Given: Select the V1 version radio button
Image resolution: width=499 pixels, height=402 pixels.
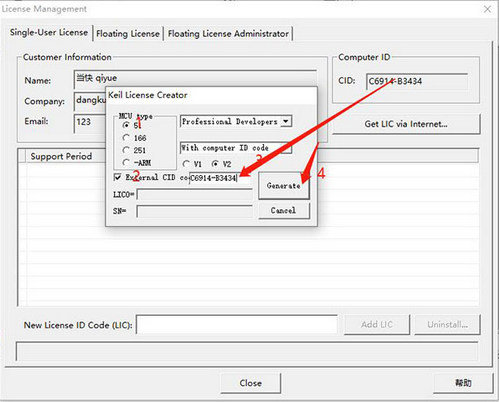Looking at the screenshot, I should 186,164.
